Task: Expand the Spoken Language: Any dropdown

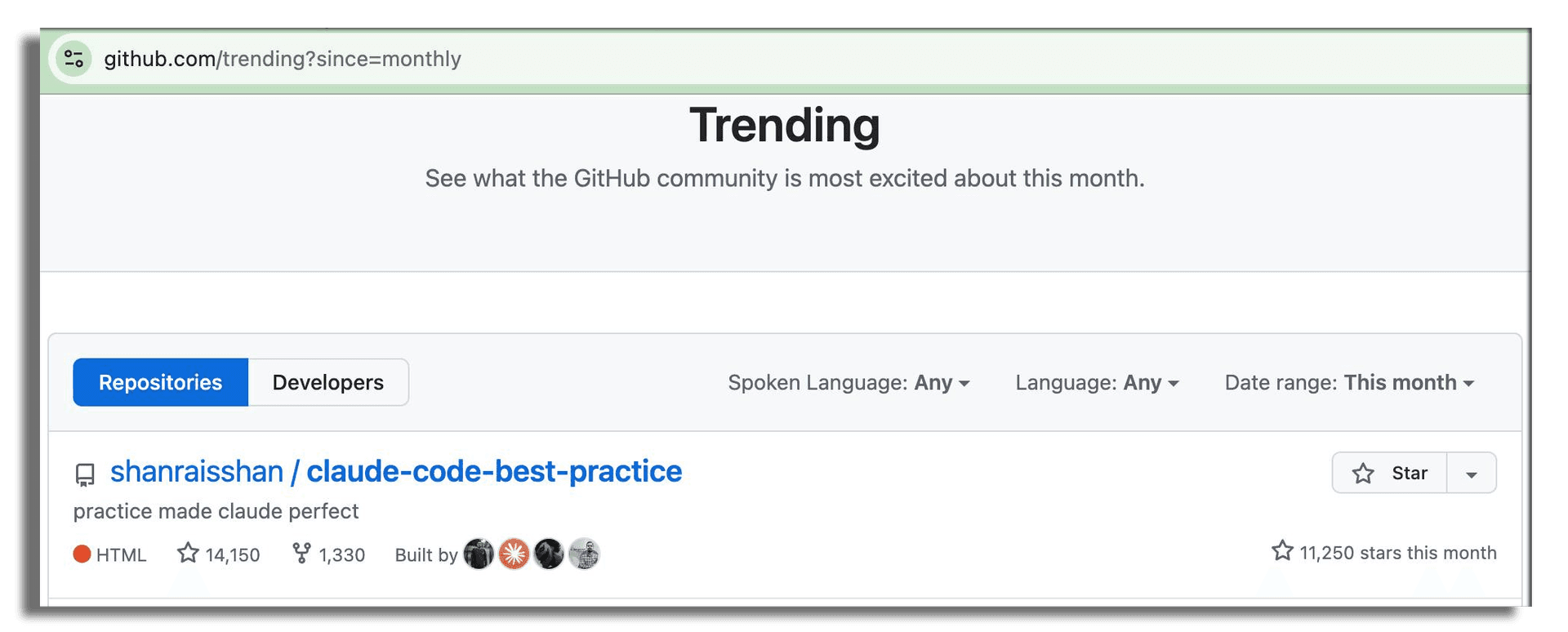Action: click(849, 383)
